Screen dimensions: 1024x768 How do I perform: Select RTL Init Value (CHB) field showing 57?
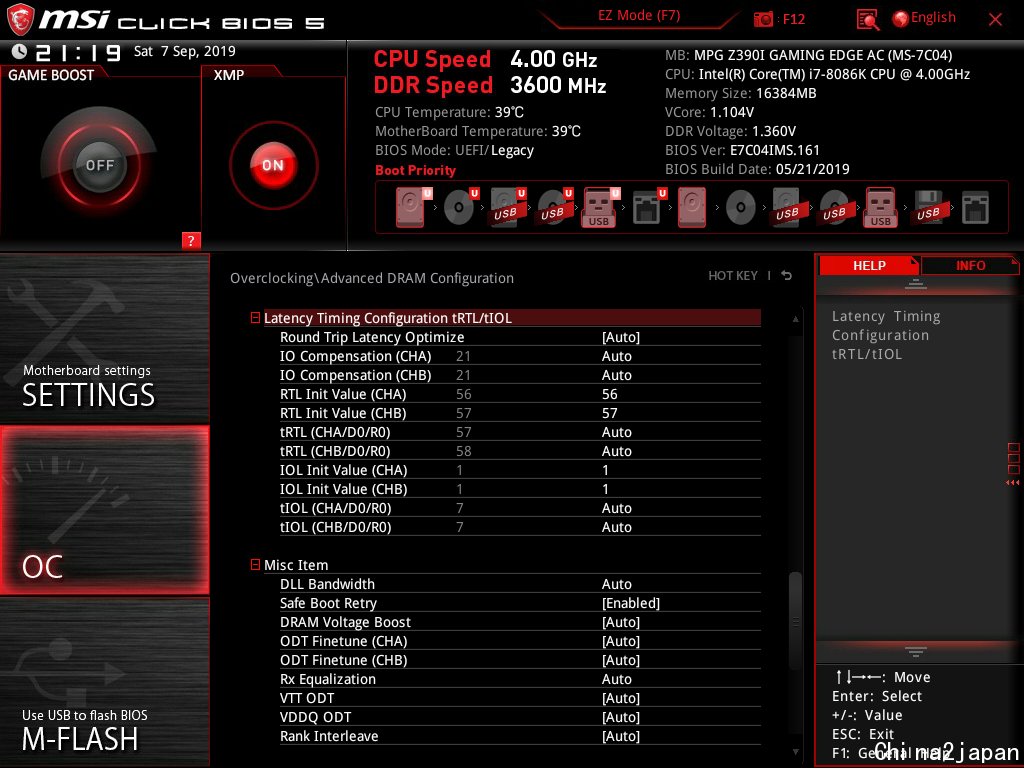[x=609, y=413]
